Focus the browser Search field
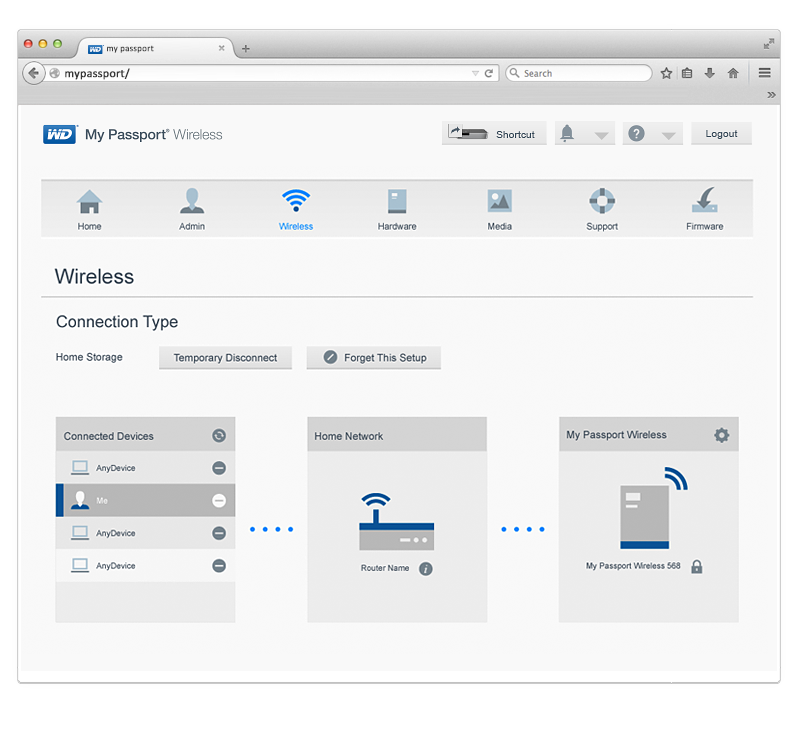800x750 pixels. click(579, 73)
